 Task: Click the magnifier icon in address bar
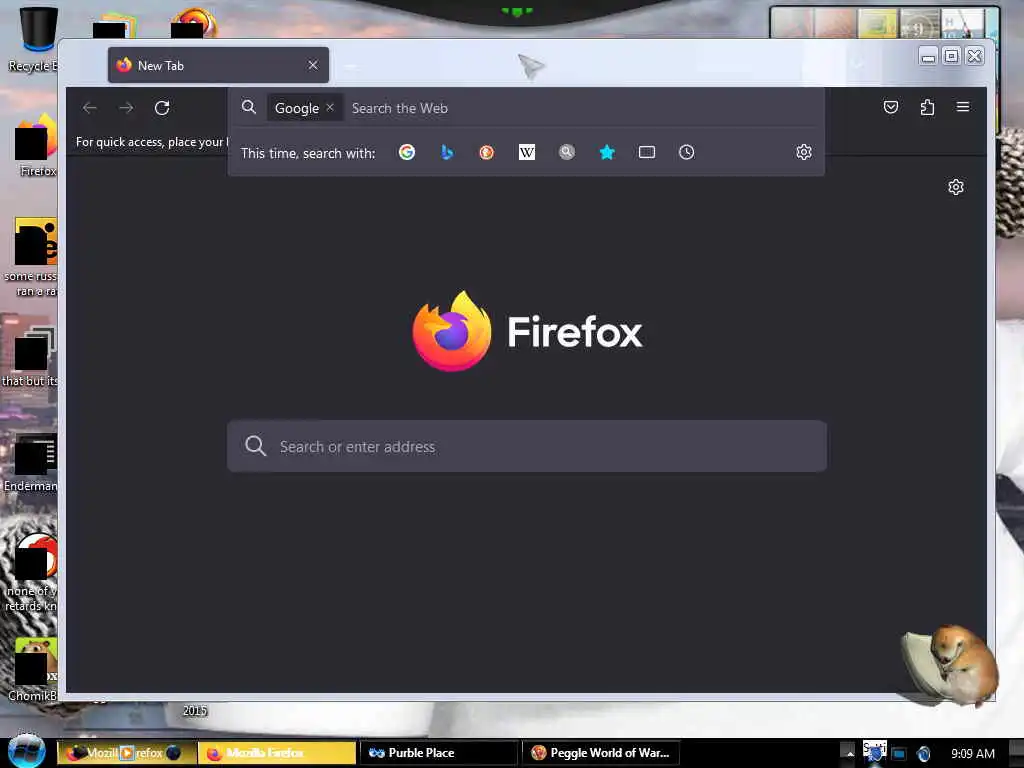click(249, 107)
